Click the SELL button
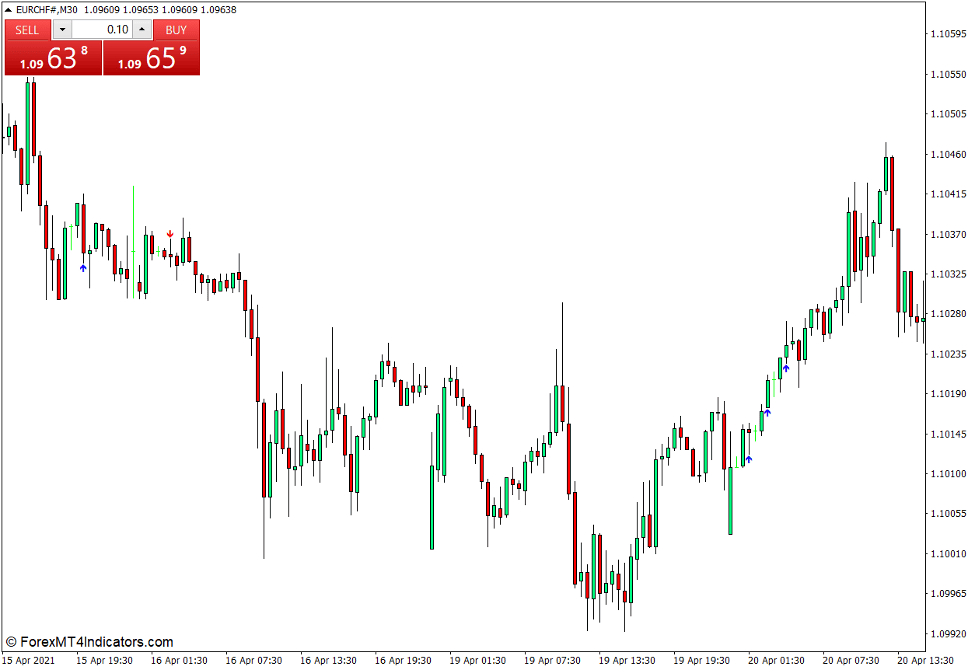This screenshot has width=977, height=670. [27, 30]
